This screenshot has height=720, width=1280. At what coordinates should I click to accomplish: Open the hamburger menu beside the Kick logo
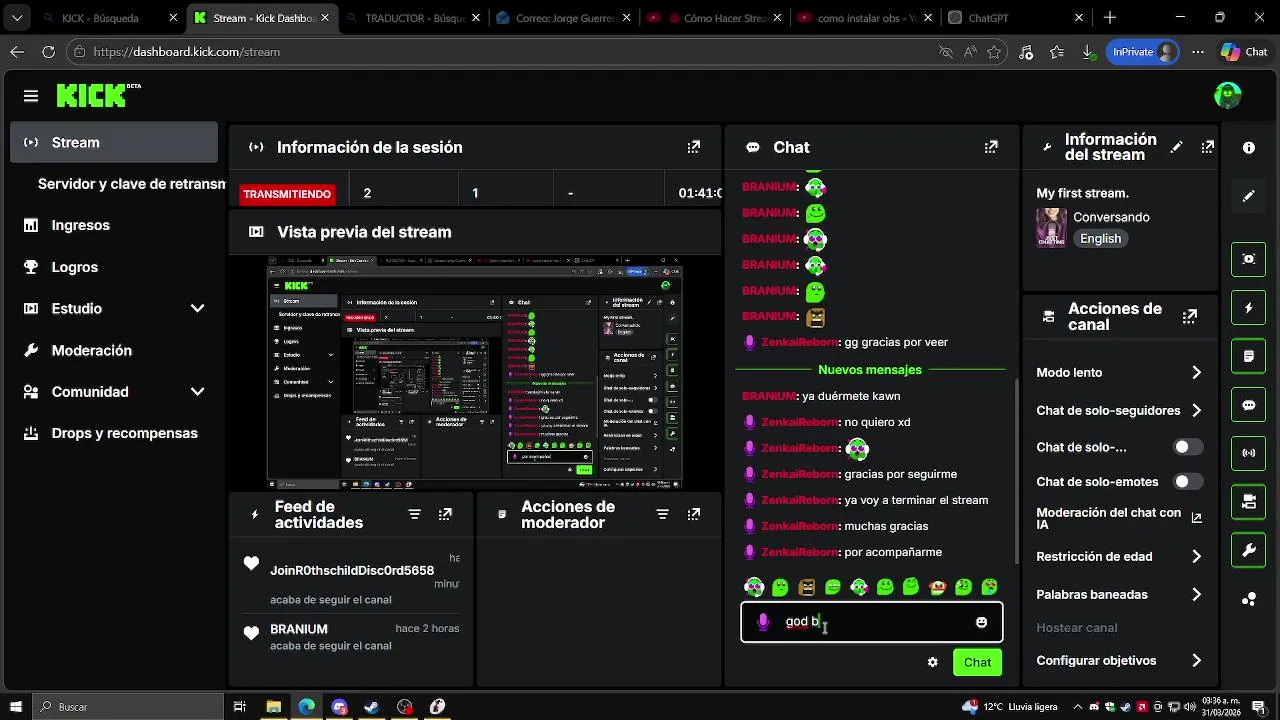pyautogui.click(x=31, y=96)
